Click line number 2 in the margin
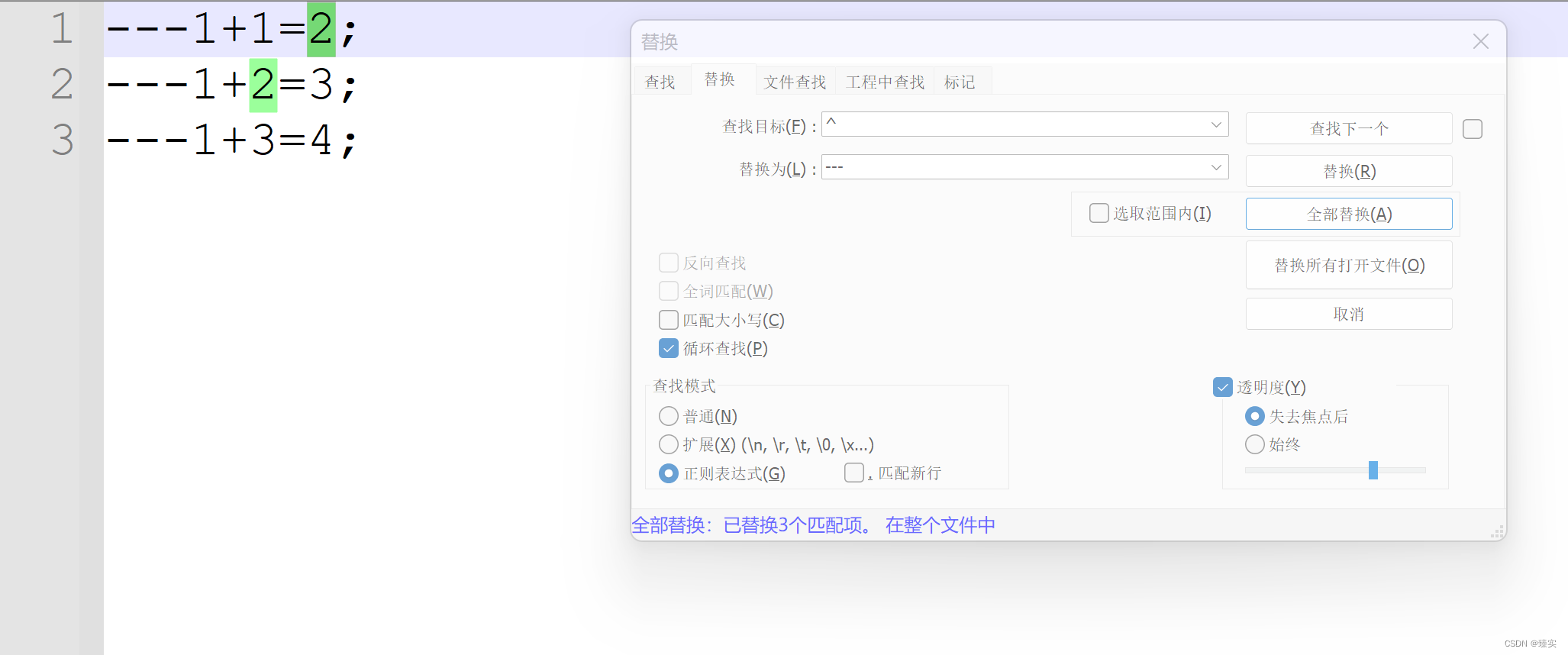This screenshot has width=1568, height=655. (62, 84)
